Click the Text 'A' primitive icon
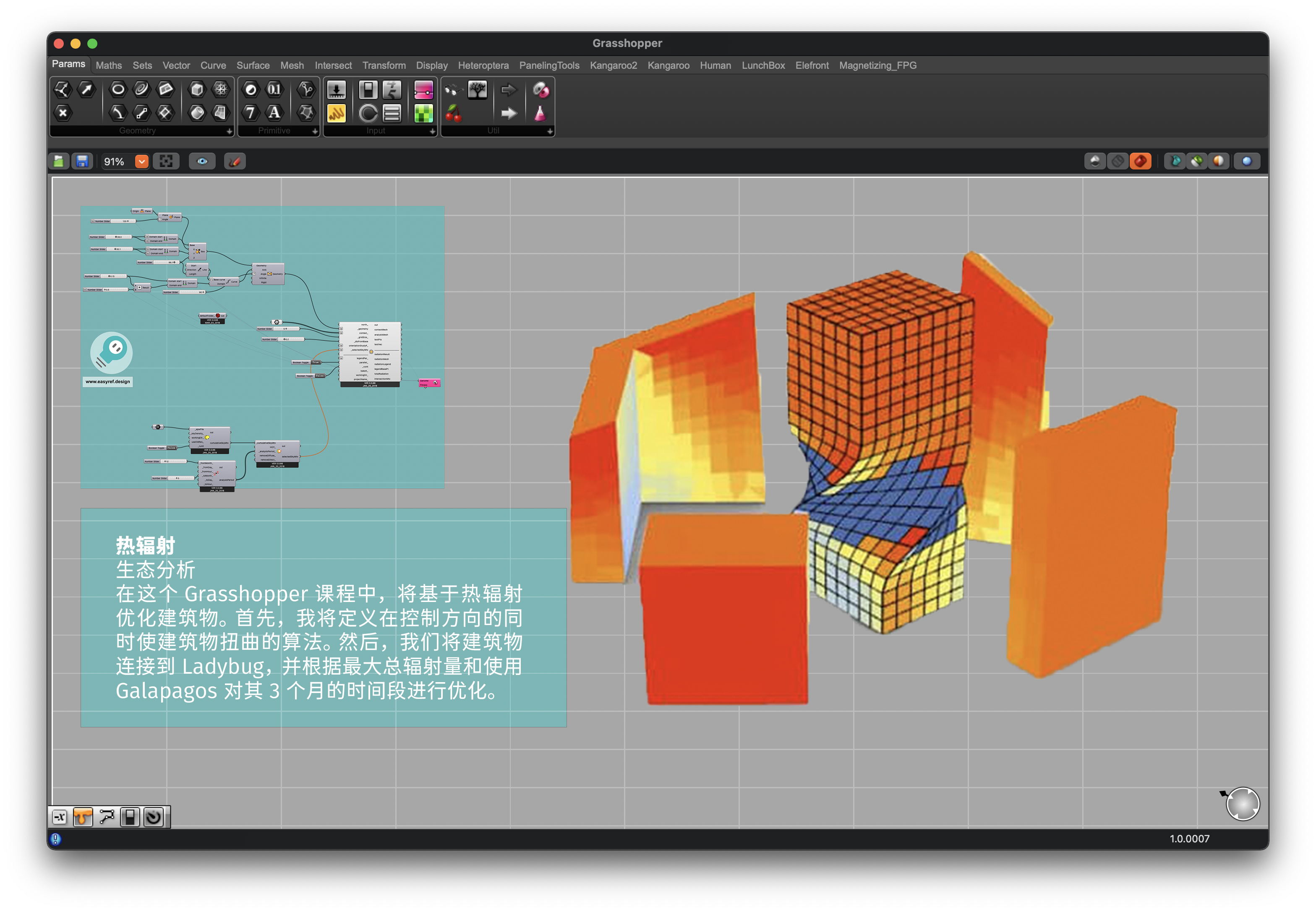This screenshot has height=912, width=1316. pos(274,112)
